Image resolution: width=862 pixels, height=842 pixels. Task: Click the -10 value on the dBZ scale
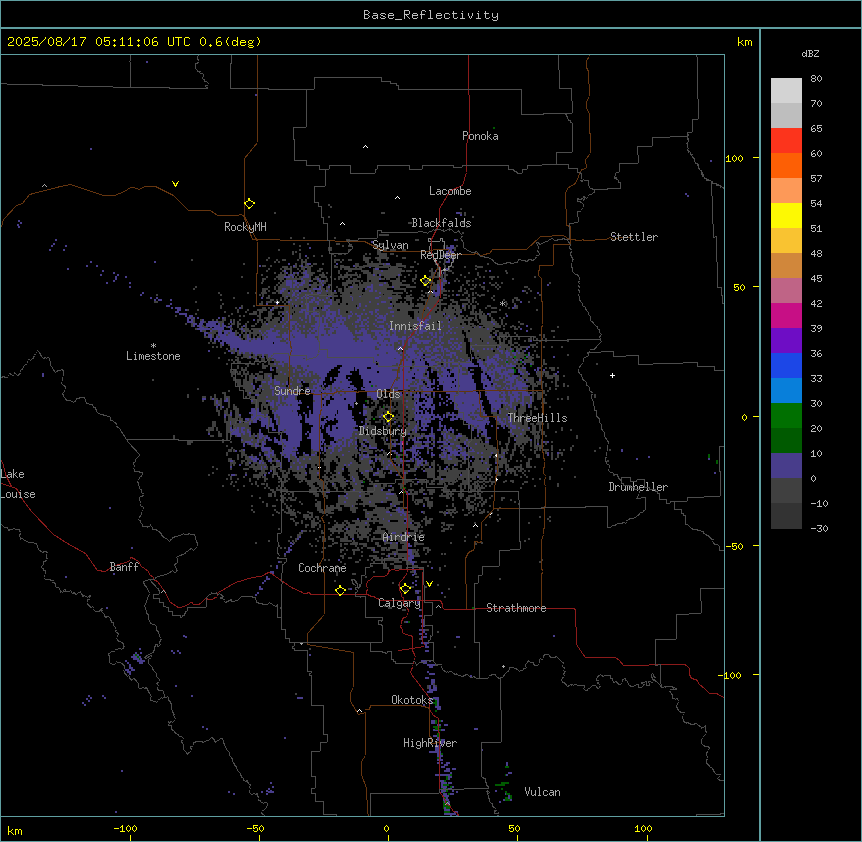point(819,503)
